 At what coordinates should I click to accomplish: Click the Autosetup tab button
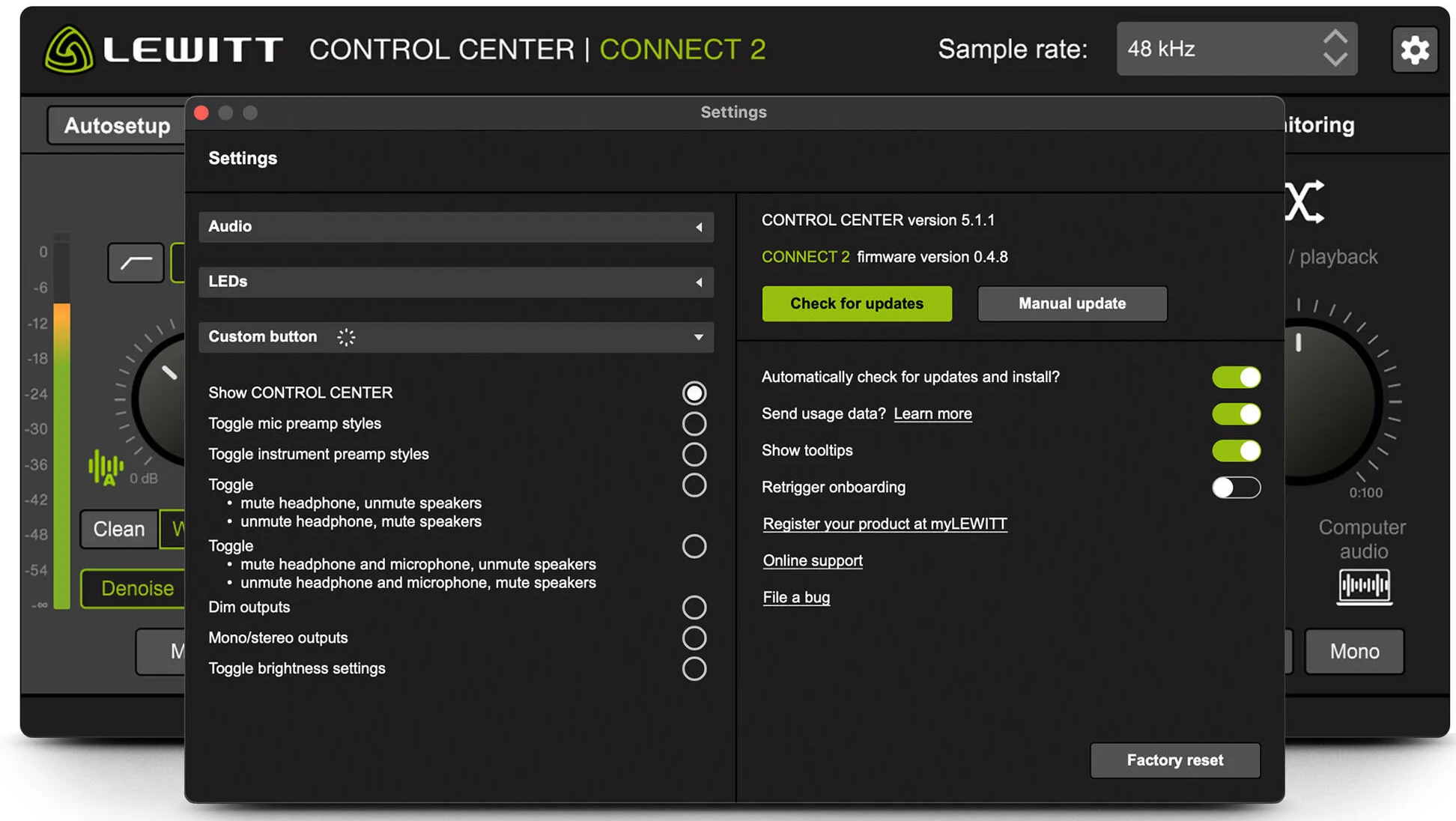[117, 125]
